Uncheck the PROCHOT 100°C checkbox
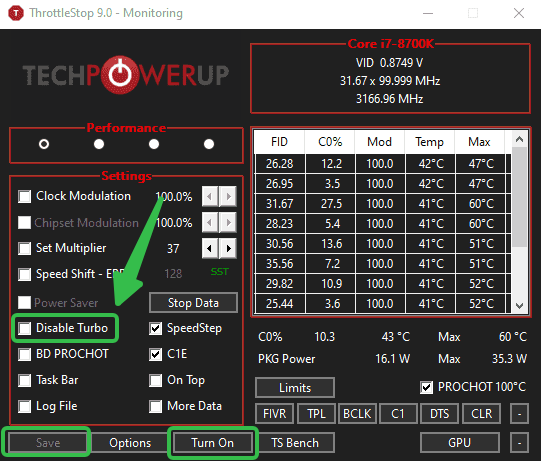 point(427,388)
